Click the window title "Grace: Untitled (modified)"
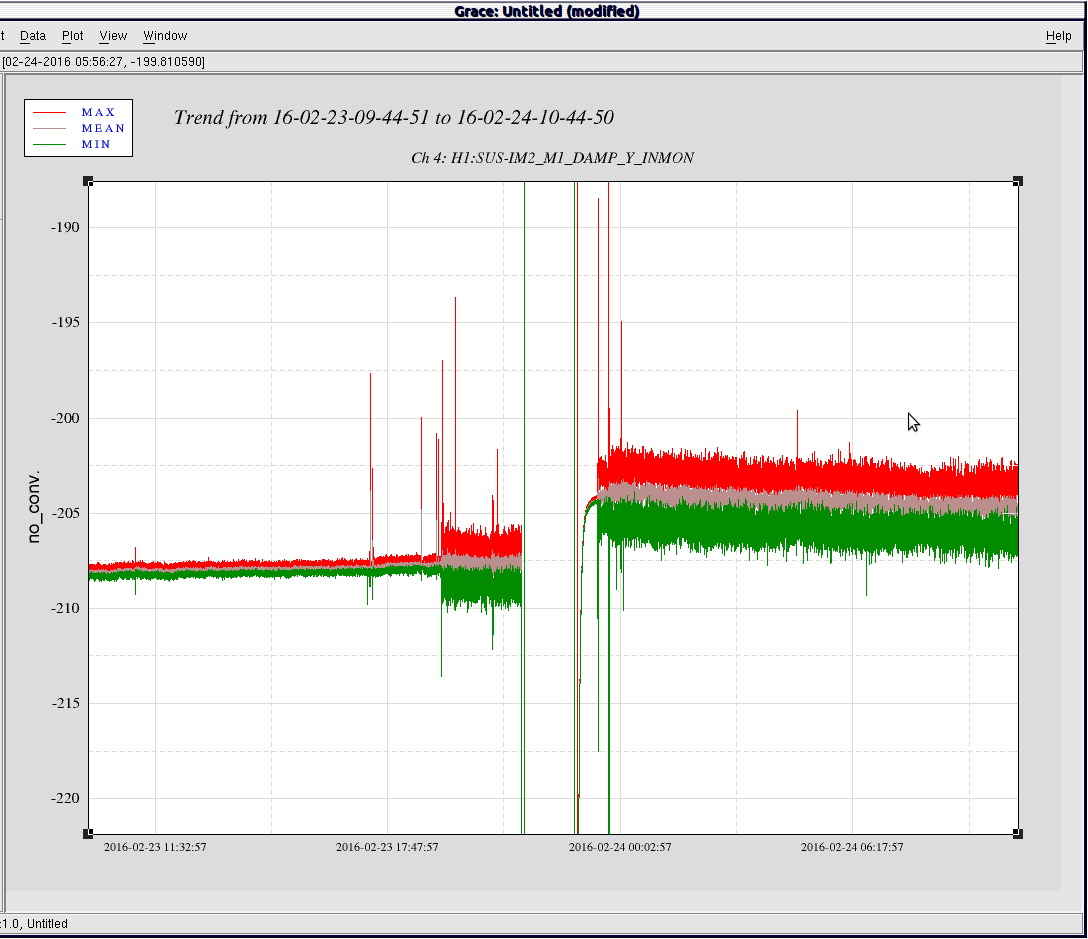 click(547, 11)
